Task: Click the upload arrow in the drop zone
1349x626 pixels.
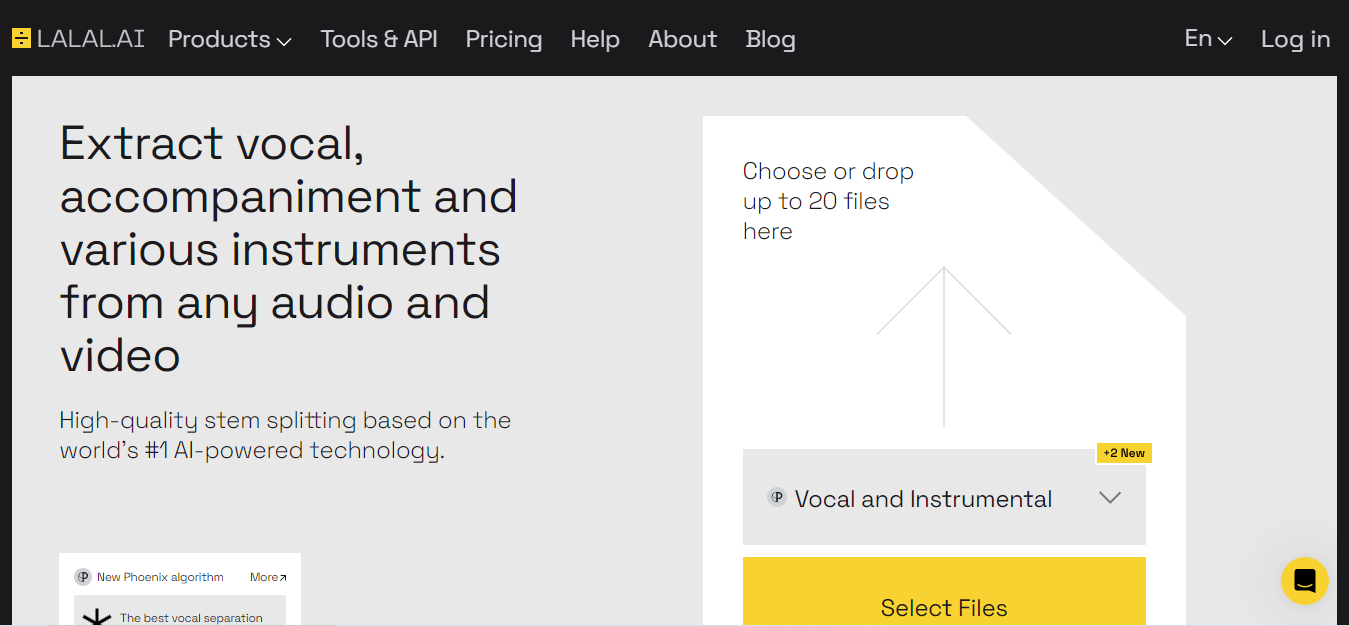Action: pyautogui.click(x=944, y=347)
